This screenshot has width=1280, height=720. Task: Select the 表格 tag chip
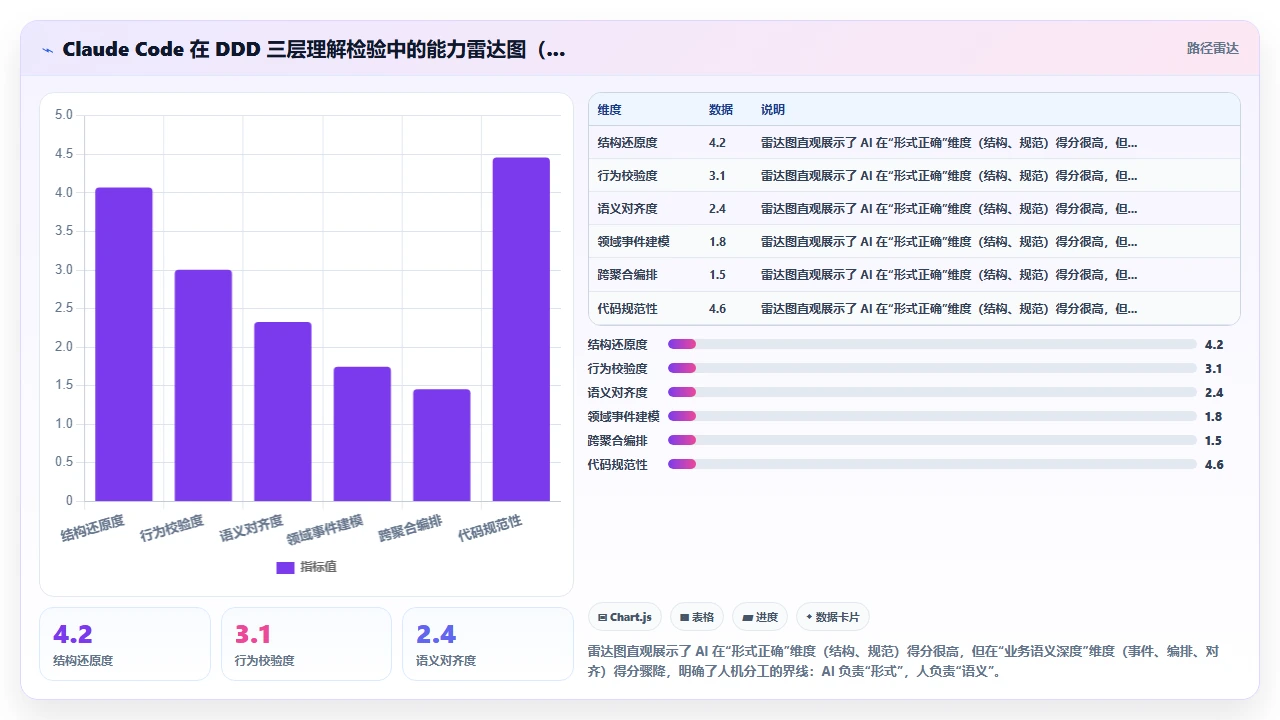pos(697,617)
